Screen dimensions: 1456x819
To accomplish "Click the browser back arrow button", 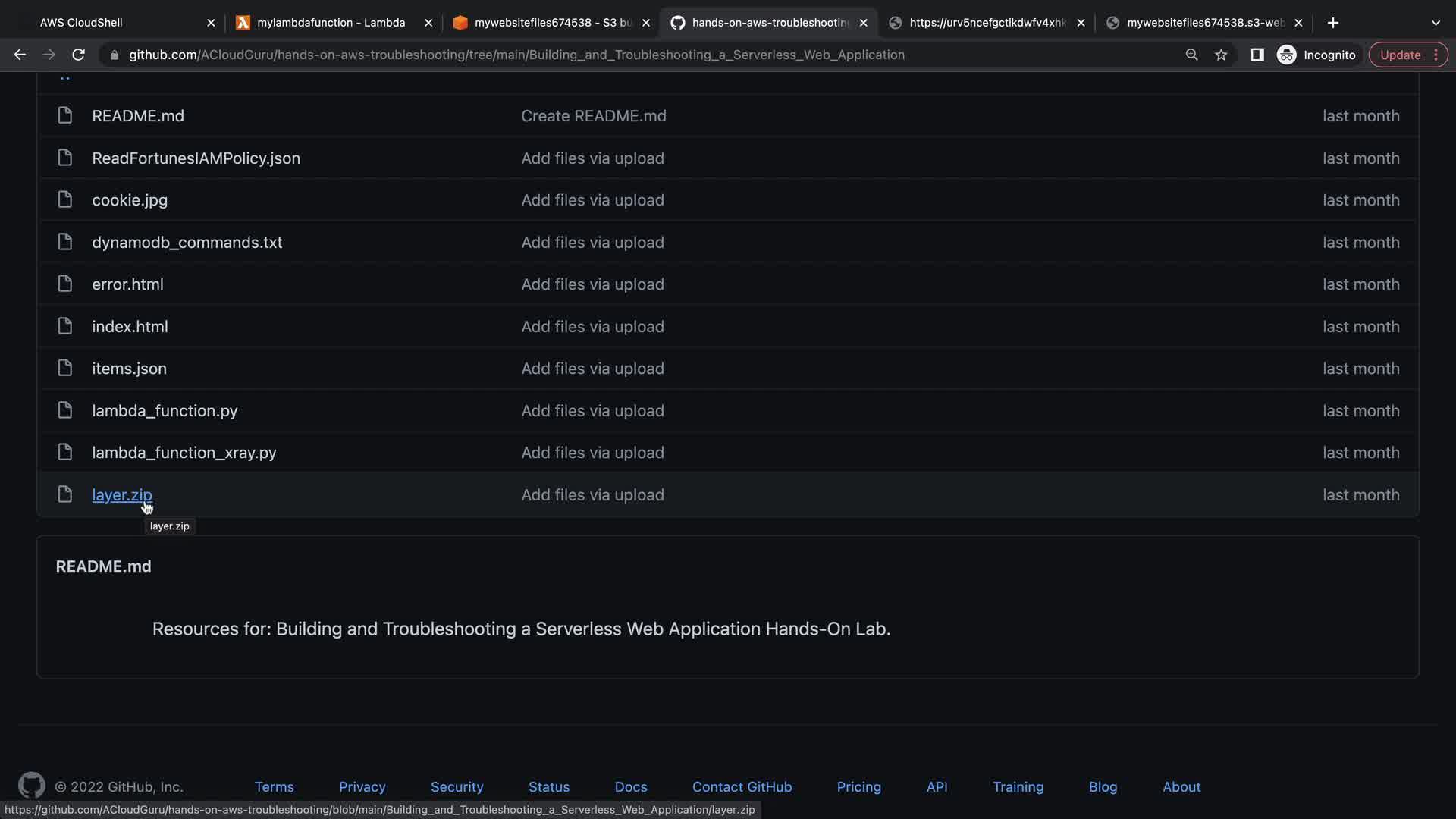I will [x=20, y=55].
